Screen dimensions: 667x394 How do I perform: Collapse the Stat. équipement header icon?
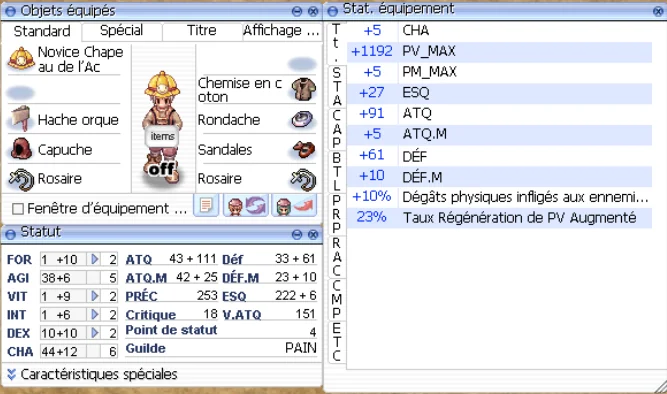333,10
